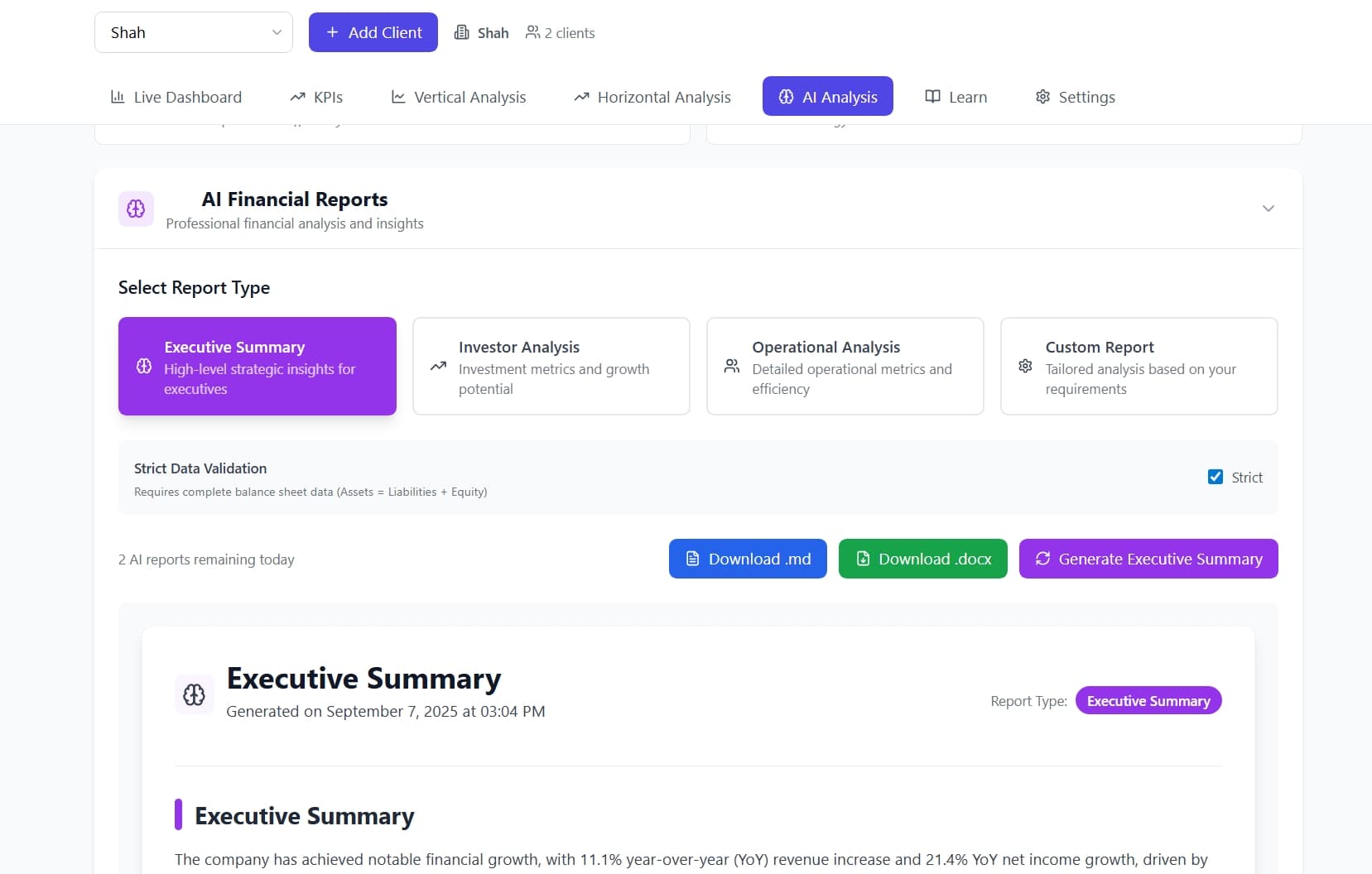
Task: Click the trending arrow icon on KPIs tab
Action: click(297, 97)
